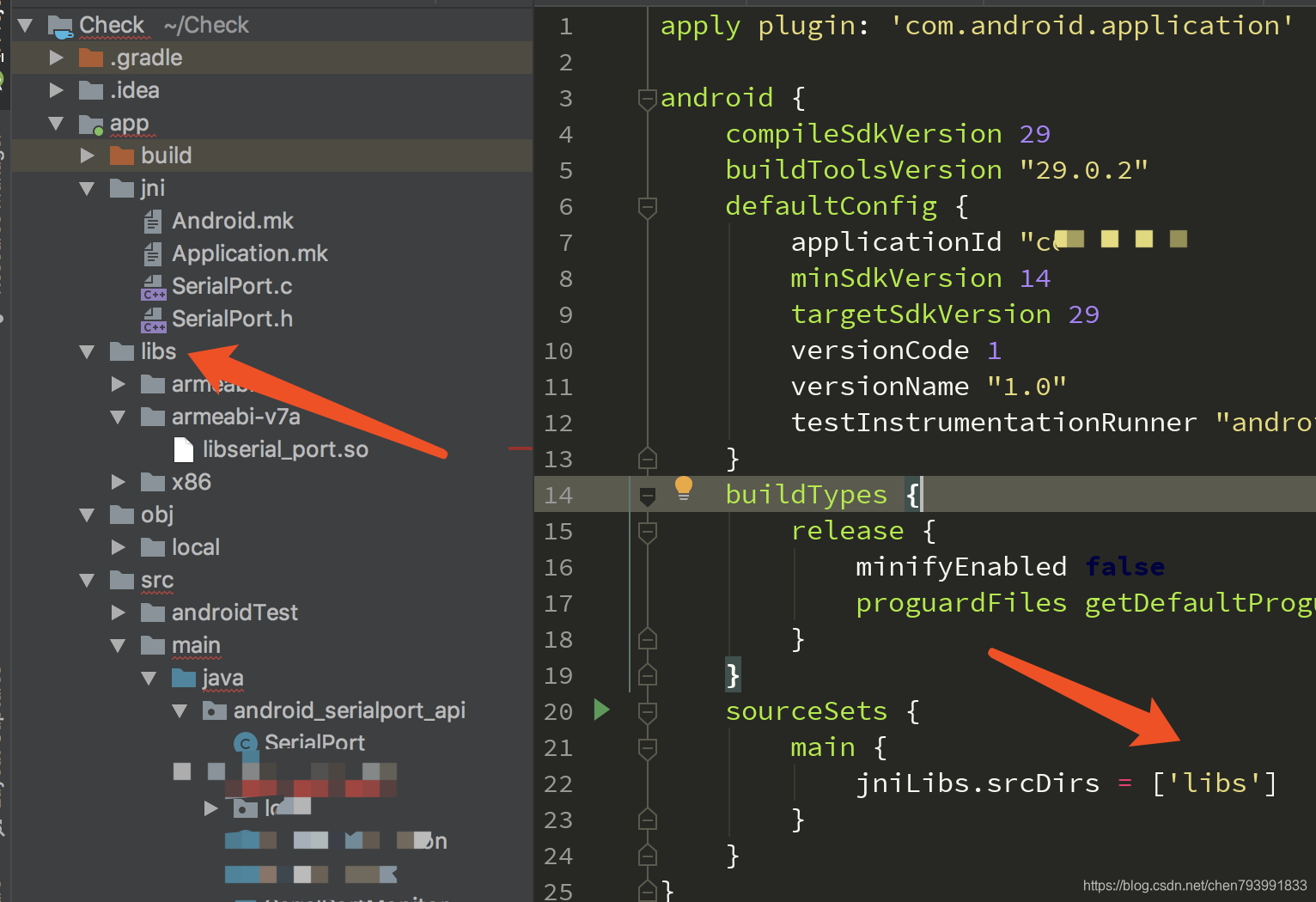The image size is (1316, 902).
Task: Open the SerialPort.c file
Action: (232, 287)
